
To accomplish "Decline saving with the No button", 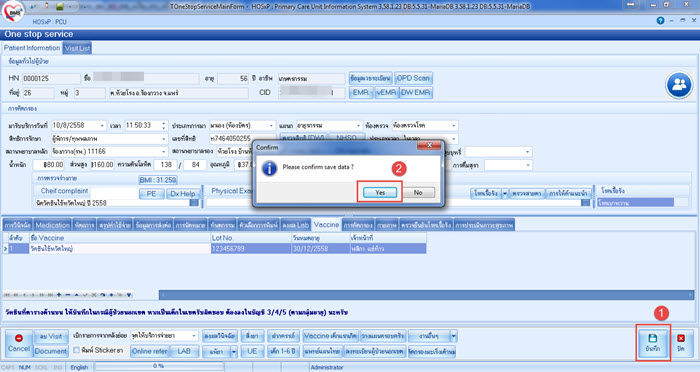I will [x=418, y=192].
